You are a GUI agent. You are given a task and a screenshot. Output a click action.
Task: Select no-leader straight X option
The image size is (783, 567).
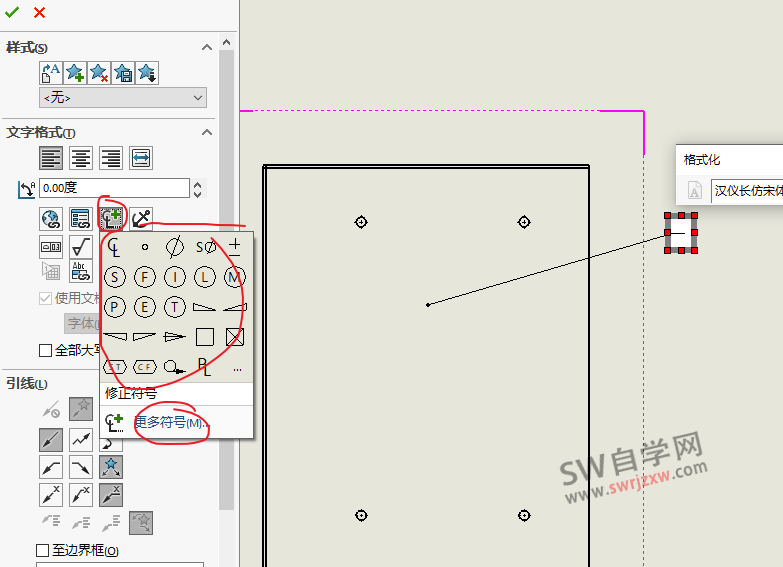51,495
